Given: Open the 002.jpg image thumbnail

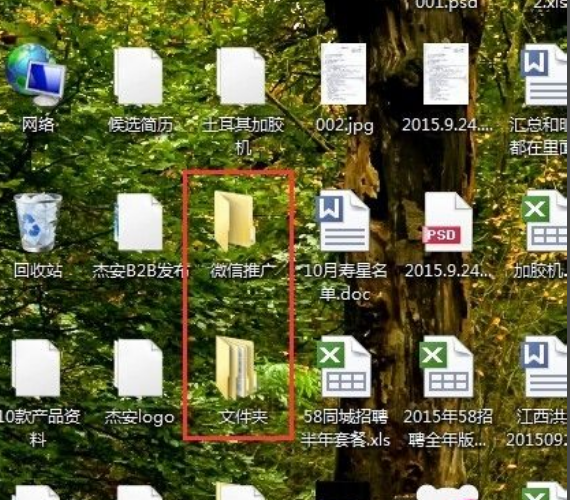Looking at the screenshot, I should point(344,74).
